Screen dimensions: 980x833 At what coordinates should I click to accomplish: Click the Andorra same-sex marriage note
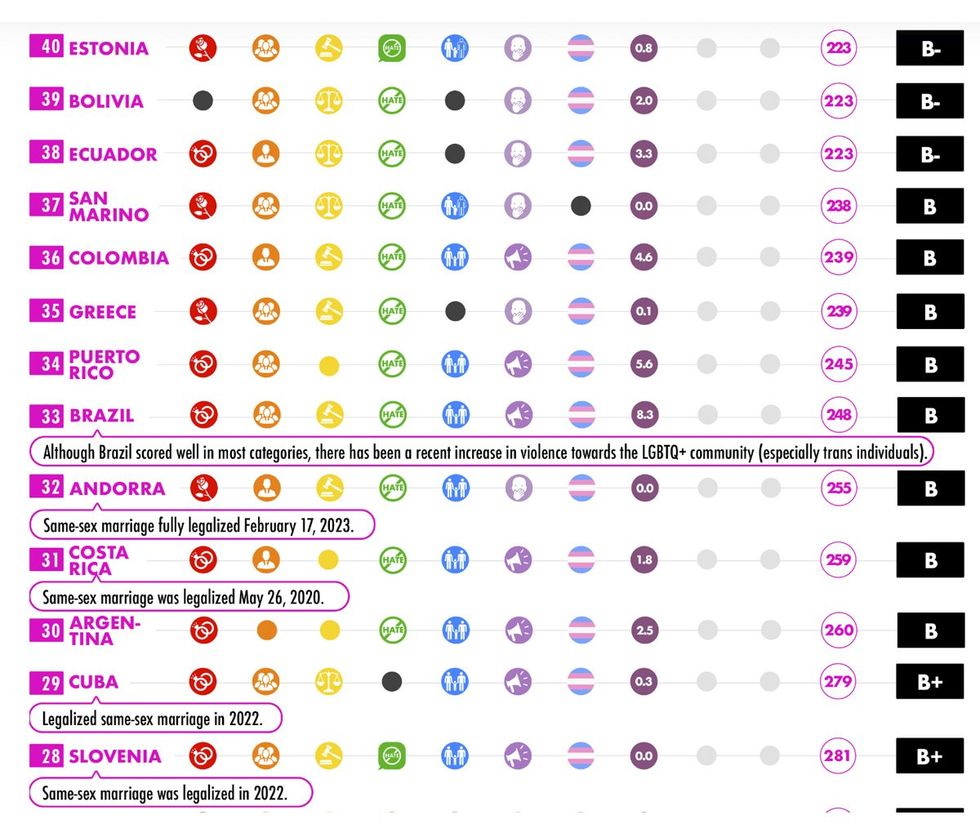tap(205, 523)
